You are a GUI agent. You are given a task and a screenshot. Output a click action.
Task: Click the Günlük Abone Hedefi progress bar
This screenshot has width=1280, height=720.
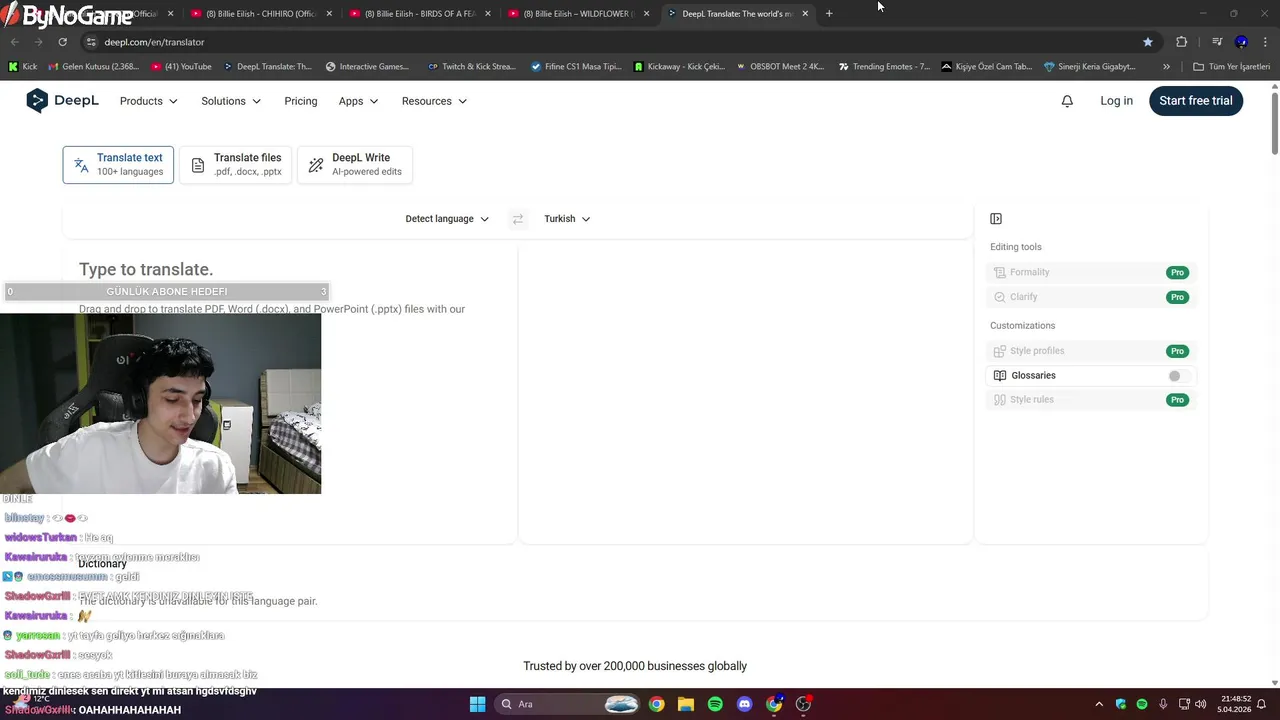point(167,292)
